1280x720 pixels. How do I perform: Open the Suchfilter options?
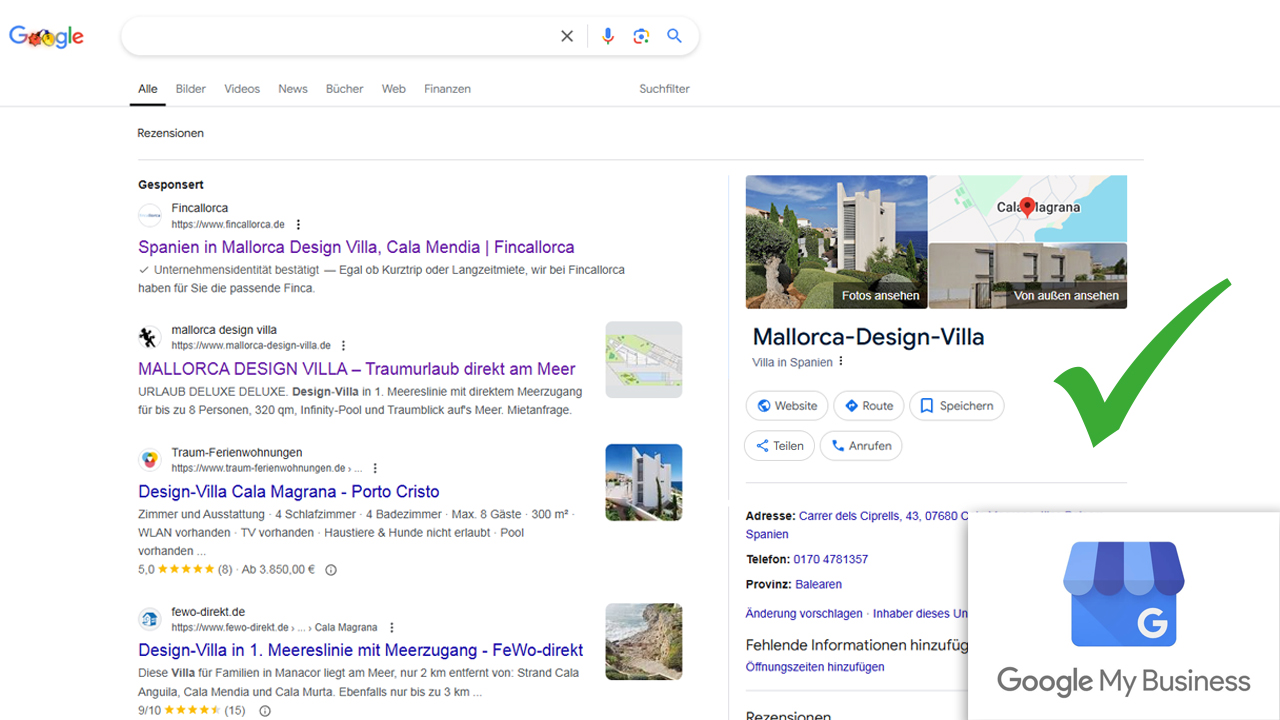point(664,89)
